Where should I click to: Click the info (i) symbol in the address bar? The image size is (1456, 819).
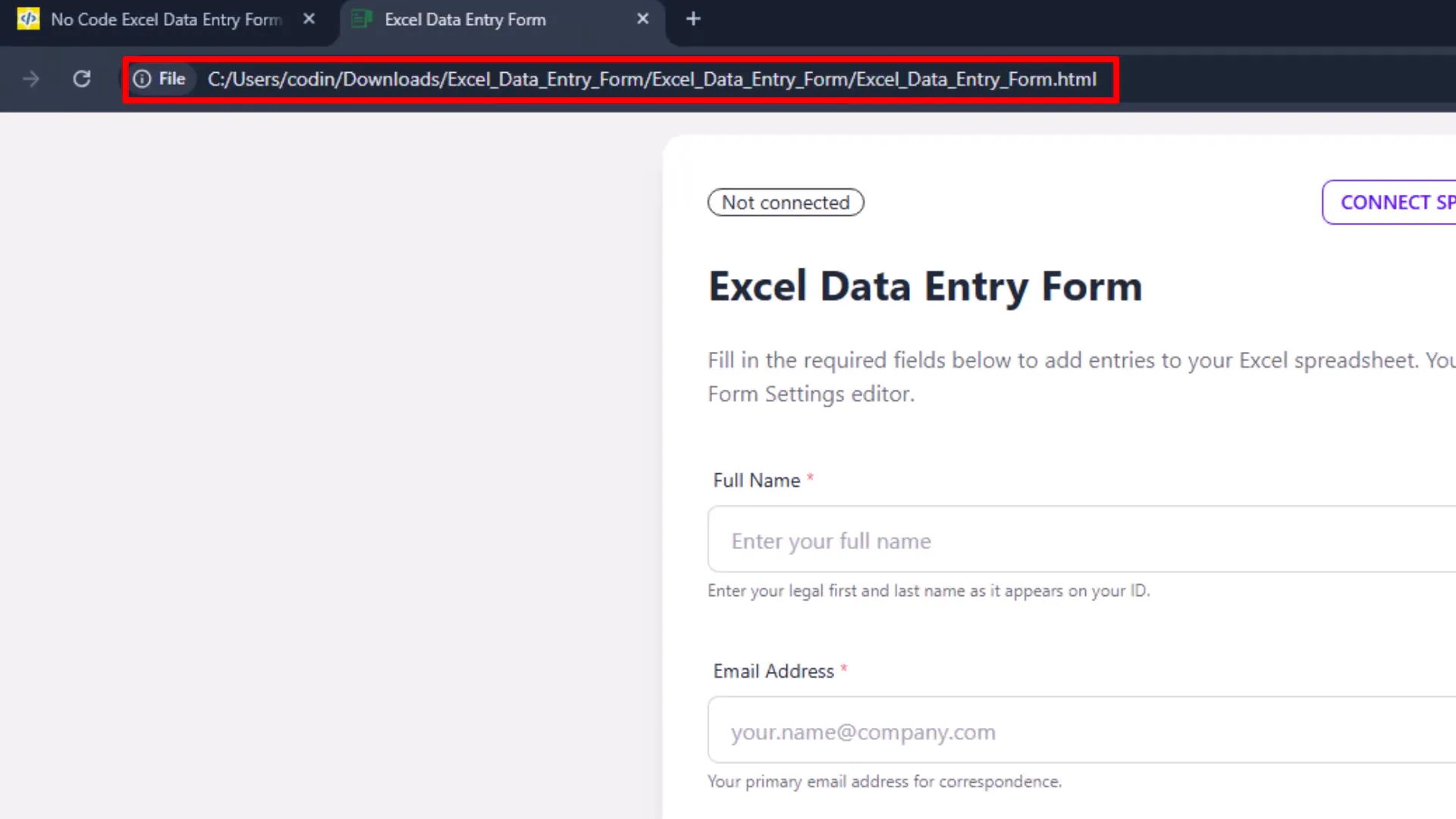click(x=143, y=79)
